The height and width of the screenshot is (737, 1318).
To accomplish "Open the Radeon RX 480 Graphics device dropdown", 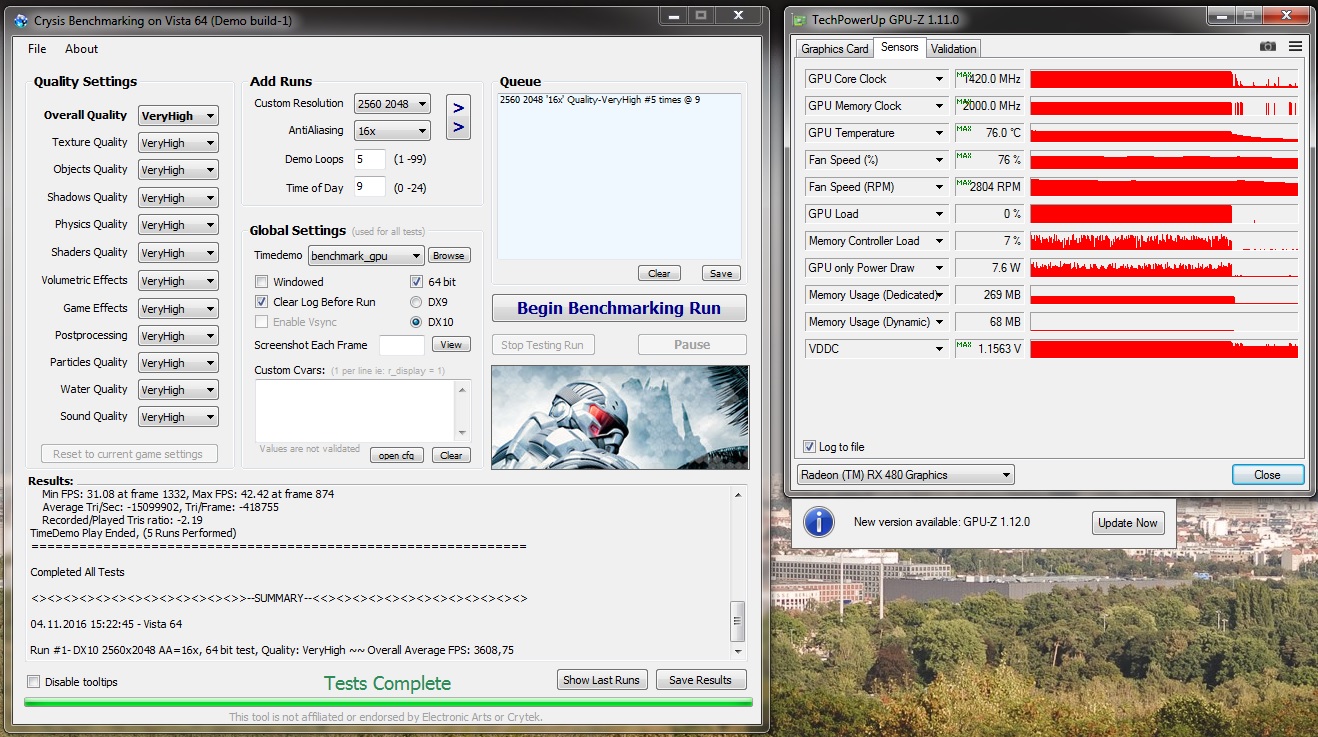I will tap(906, 475).
